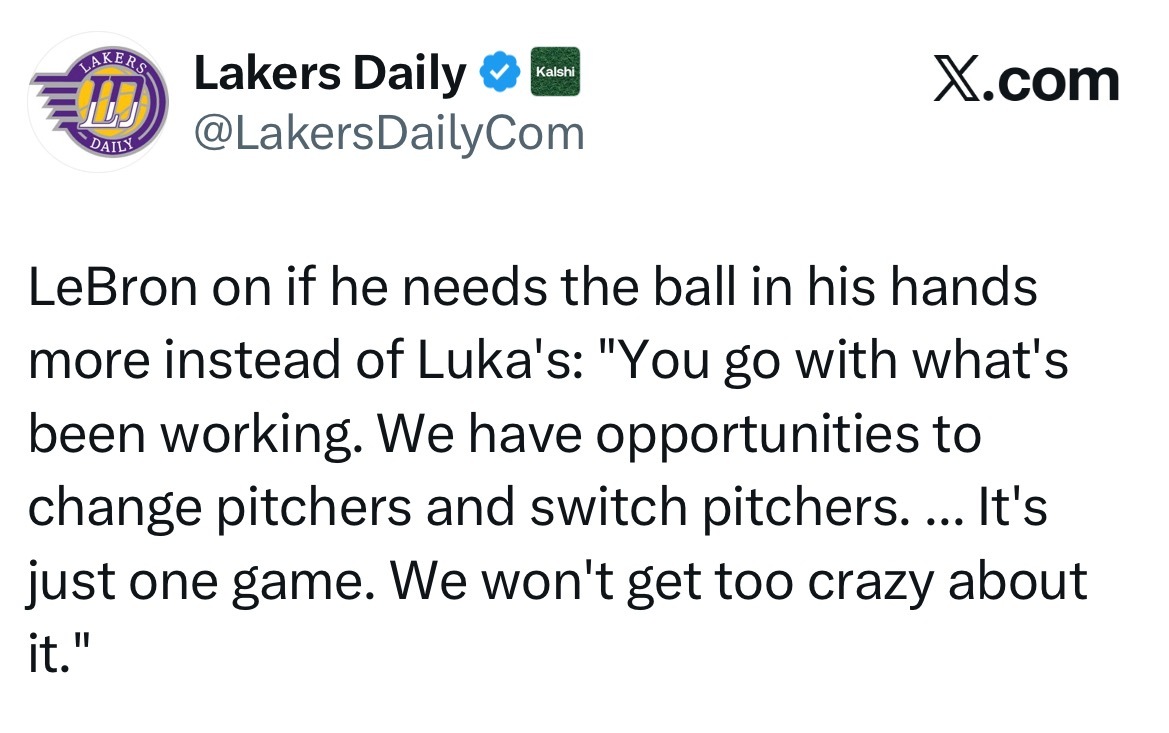This screenshot has width=1169, height=733.
Task: Click the final word "it." of the tweet
Action: tap(49, 654)
